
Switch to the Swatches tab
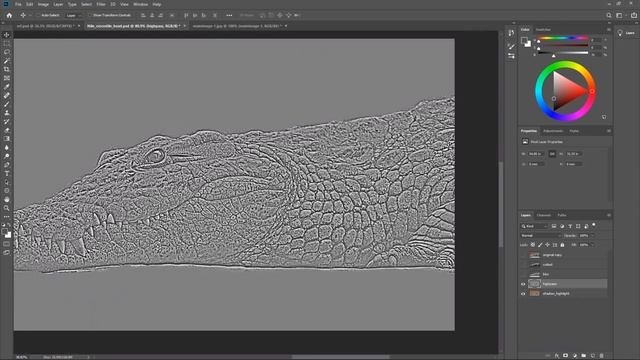[543, 30]
